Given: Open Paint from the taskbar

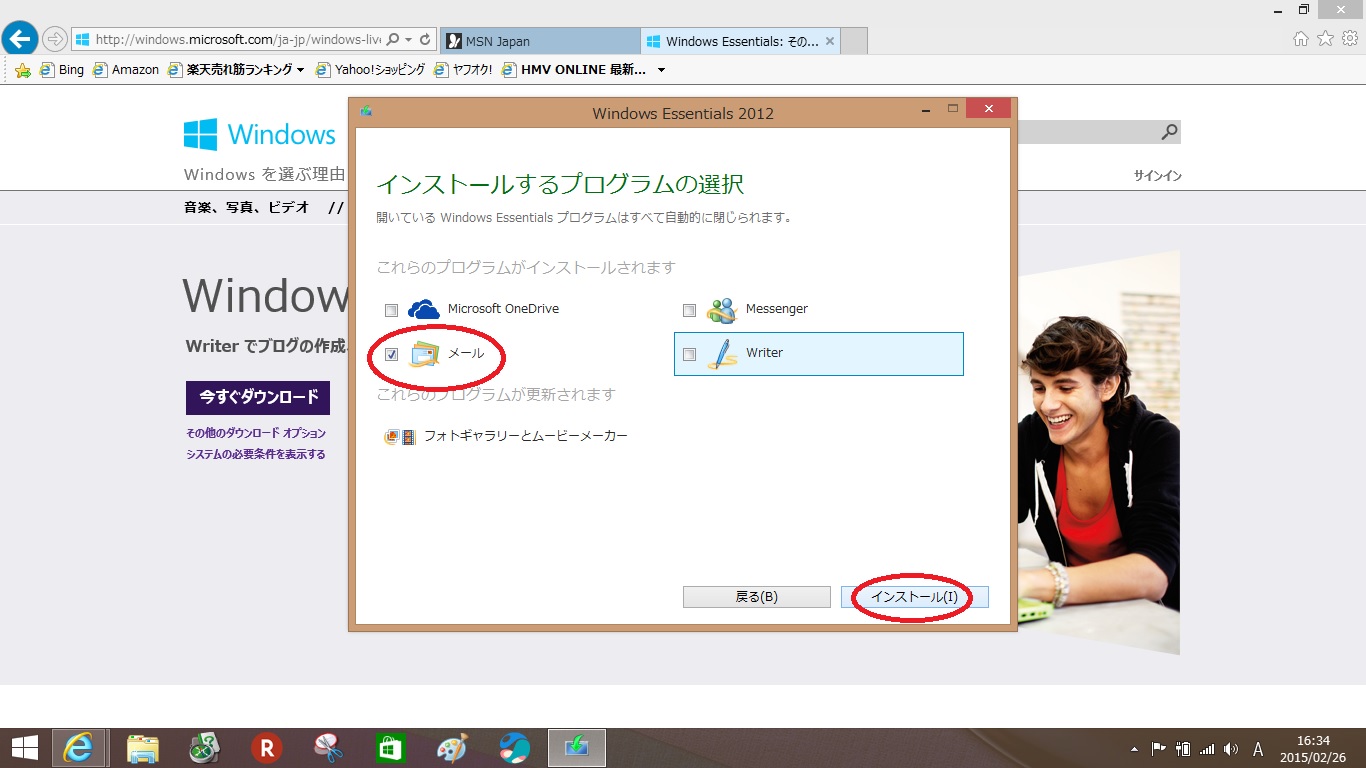Looking at the screenshot, I should (x=452, y=747).
